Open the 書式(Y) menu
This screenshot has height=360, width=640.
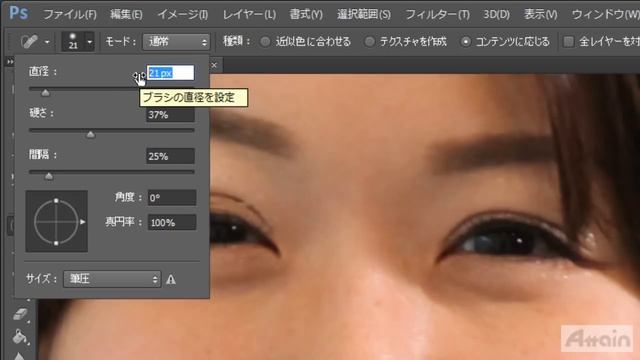click(306, 15)
